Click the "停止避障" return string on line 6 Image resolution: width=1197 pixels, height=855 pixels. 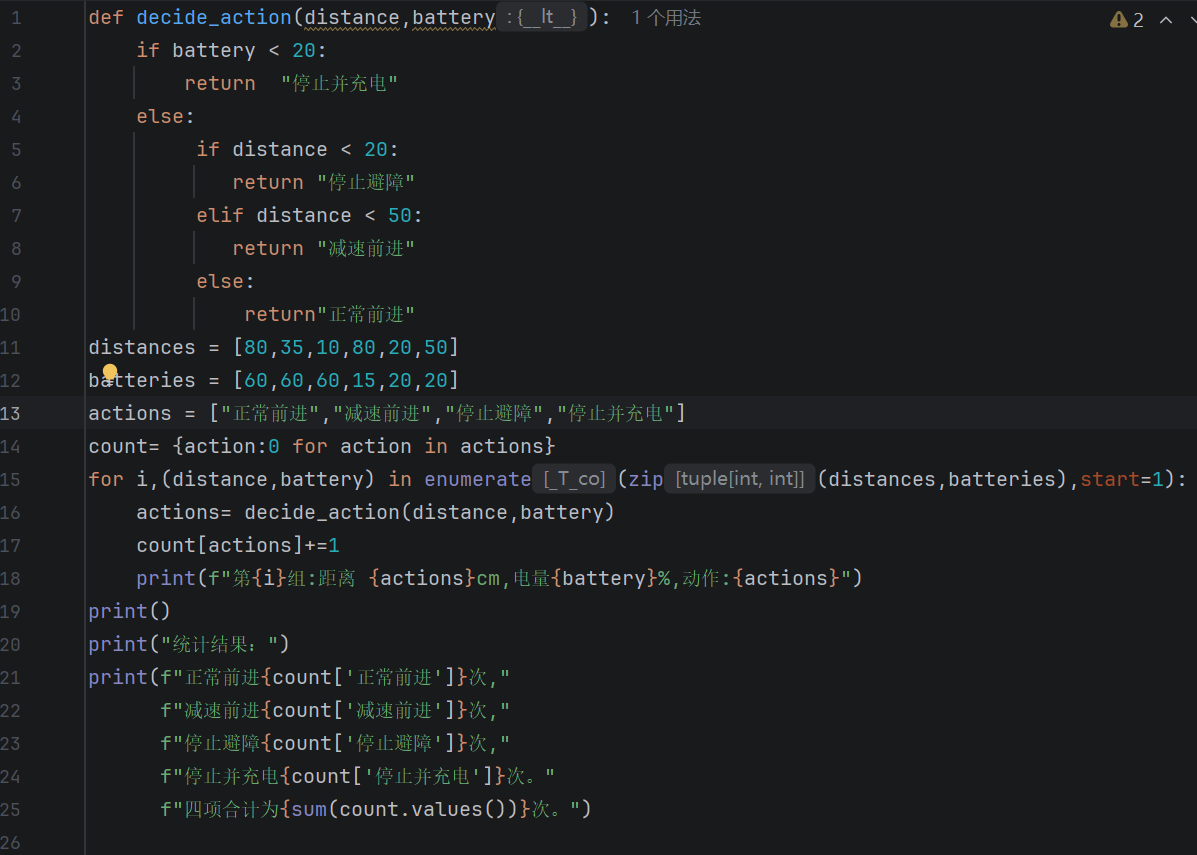click(x=366, y=182)
